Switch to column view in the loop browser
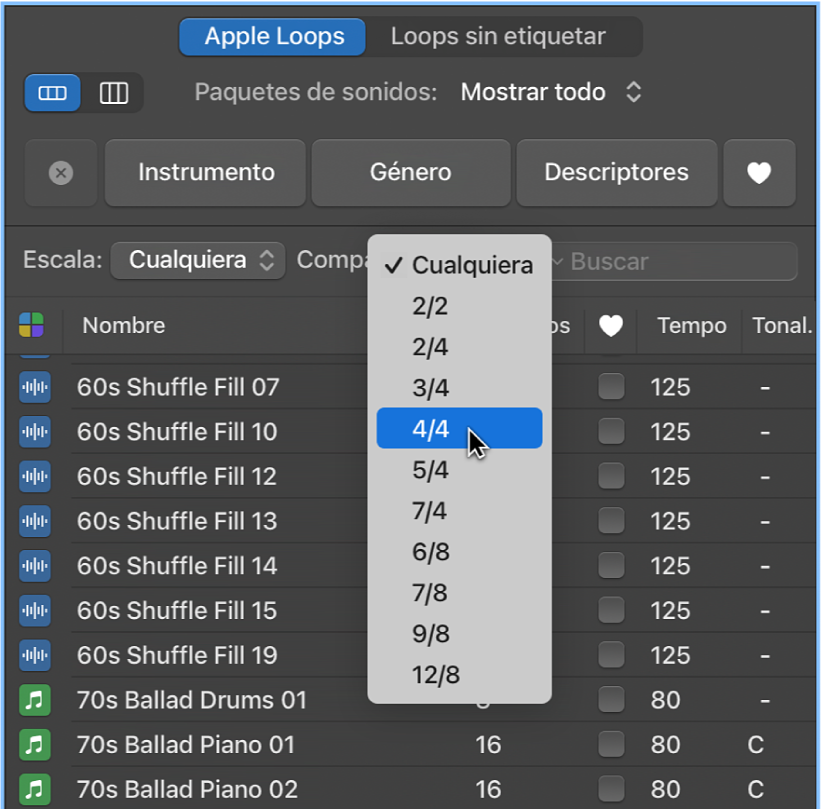Screen dimensions: 822x809 pyautogui.click(x=114, y=93)
